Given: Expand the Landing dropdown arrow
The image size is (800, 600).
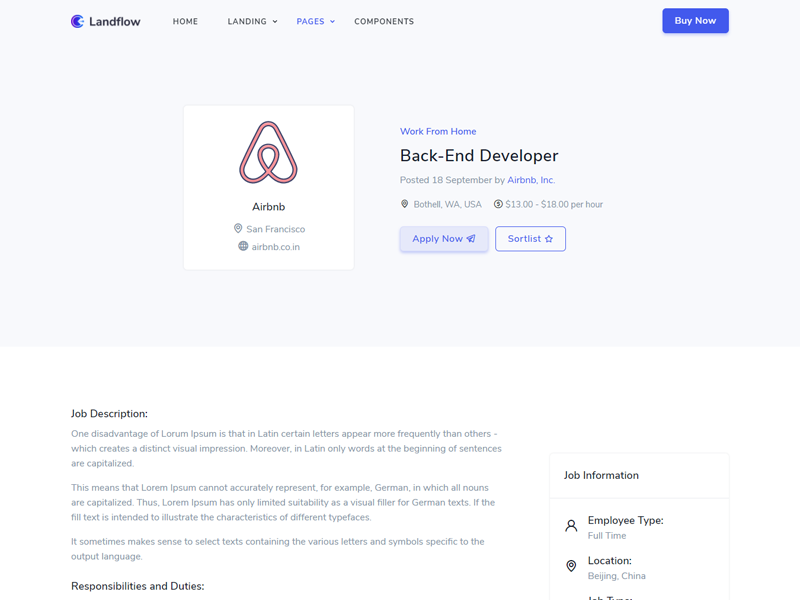Looking at the screenshot, I should click(275, 21).
